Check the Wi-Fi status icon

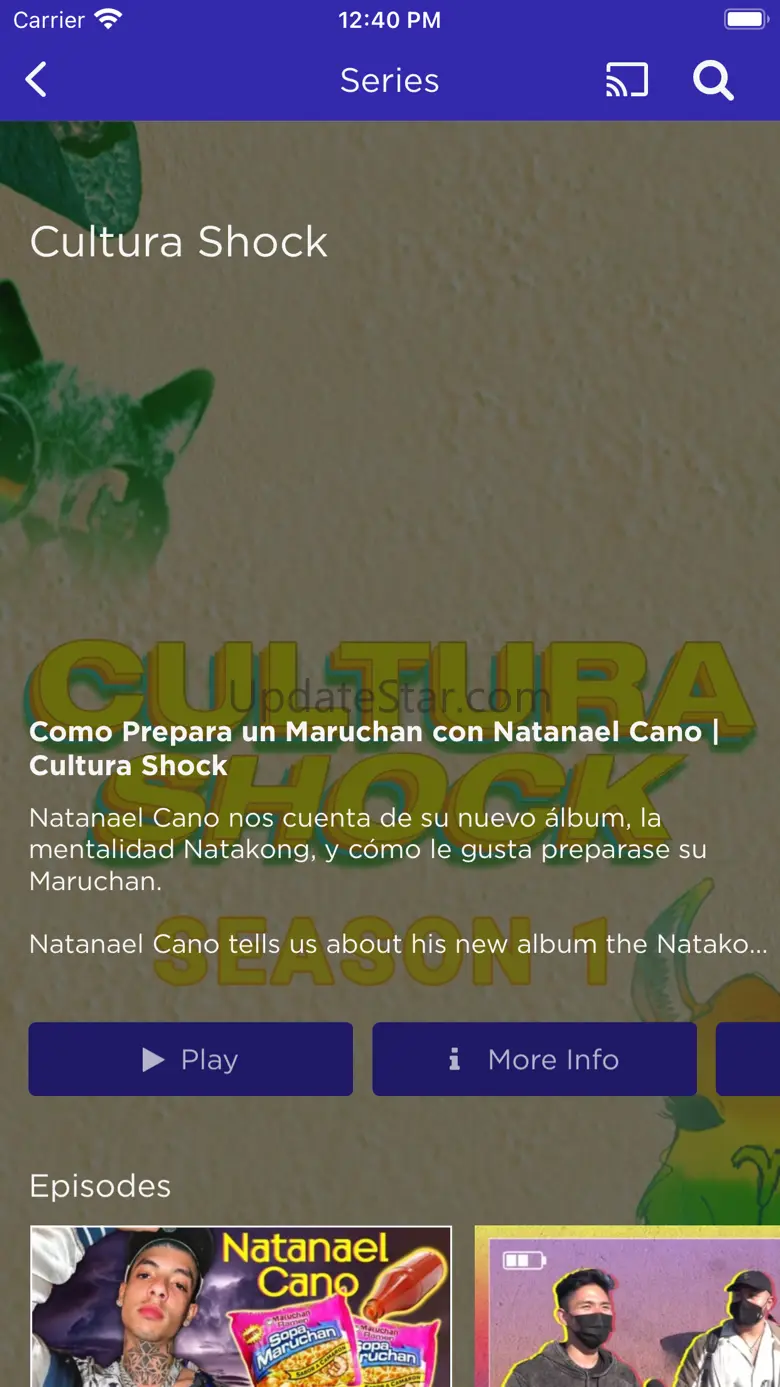point(107,19)
